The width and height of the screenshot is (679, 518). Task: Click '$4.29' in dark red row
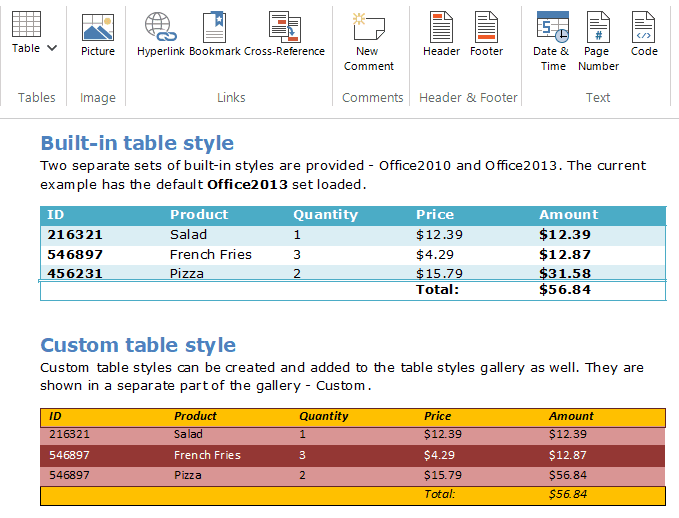coord(439,455)
